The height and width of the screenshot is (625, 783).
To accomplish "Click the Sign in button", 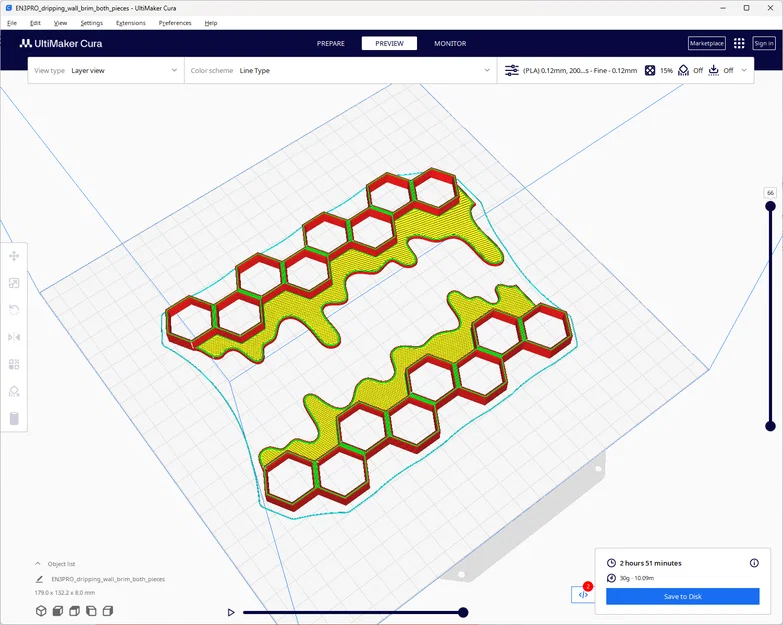I will [764, 43].
